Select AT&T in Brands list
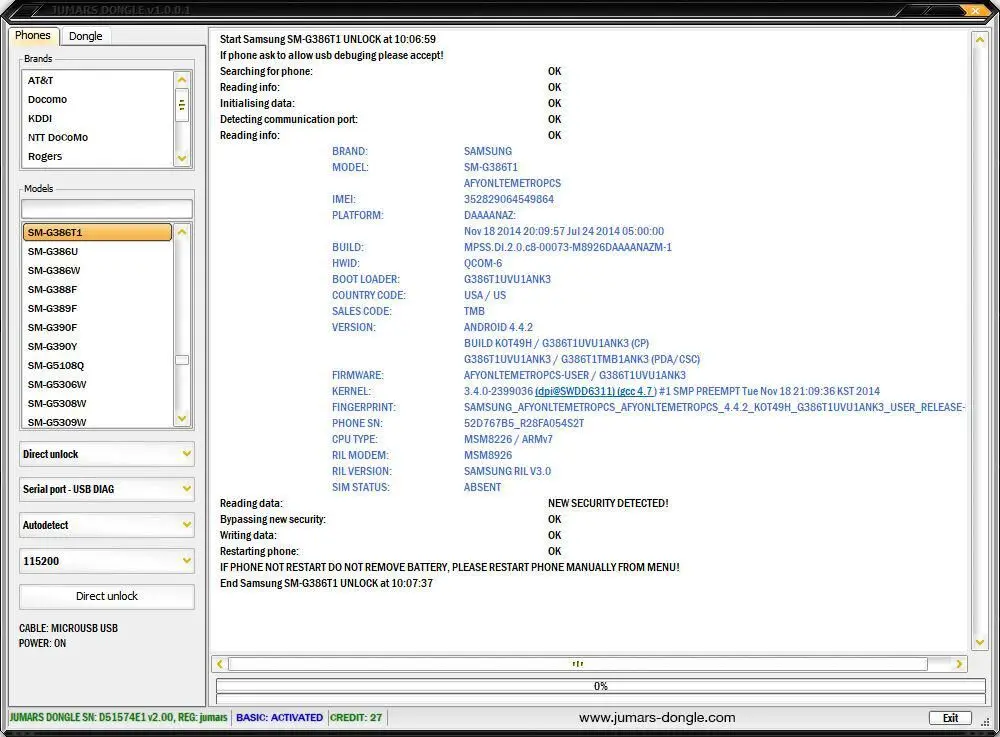This screenshot has width=1000, height=737. (x=97, y=80)
